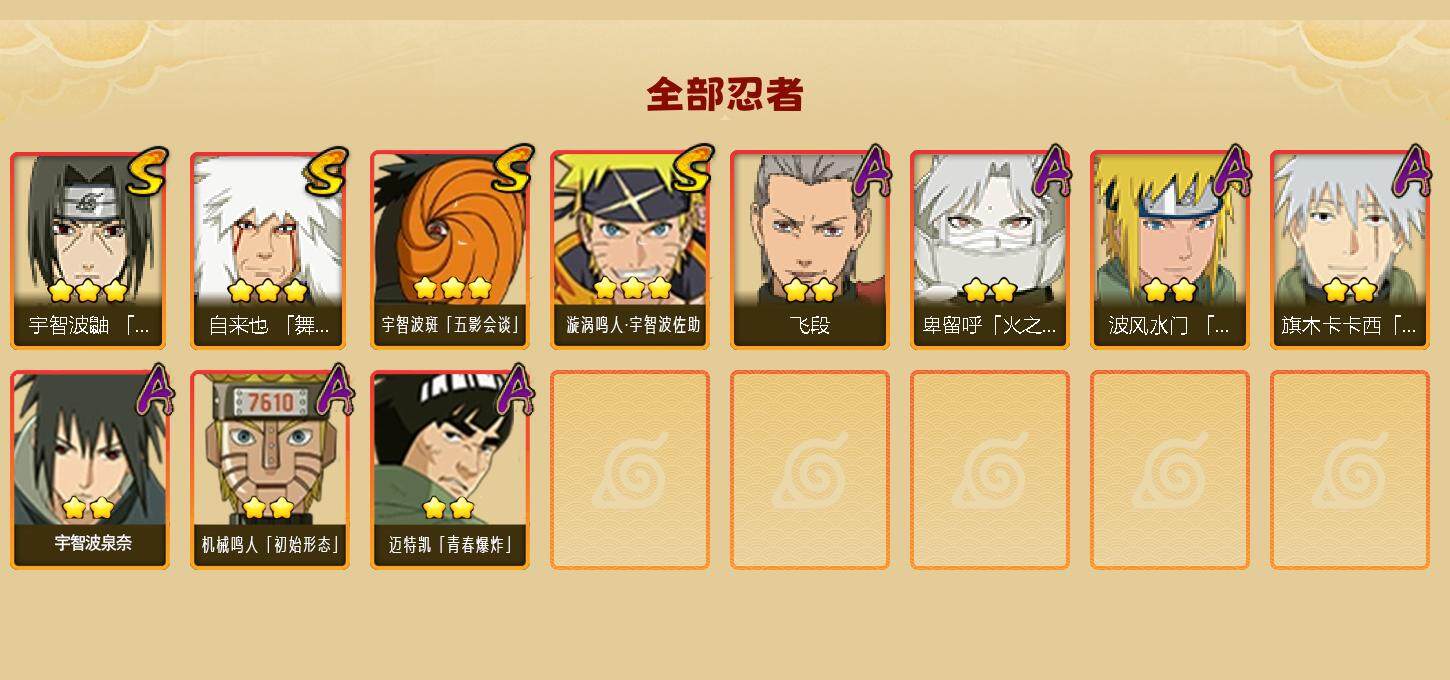Click the first empty ninja slot
This screenshot has width=1450, height=680.
click(630, 470)
